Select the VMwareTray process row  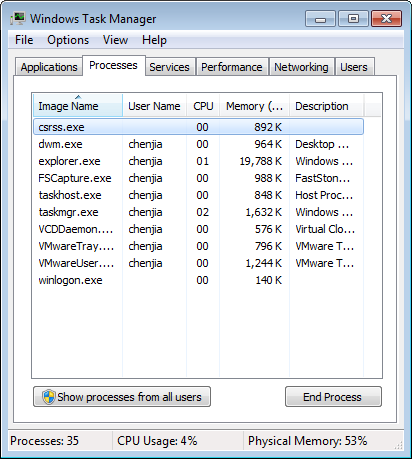point(198,246)
